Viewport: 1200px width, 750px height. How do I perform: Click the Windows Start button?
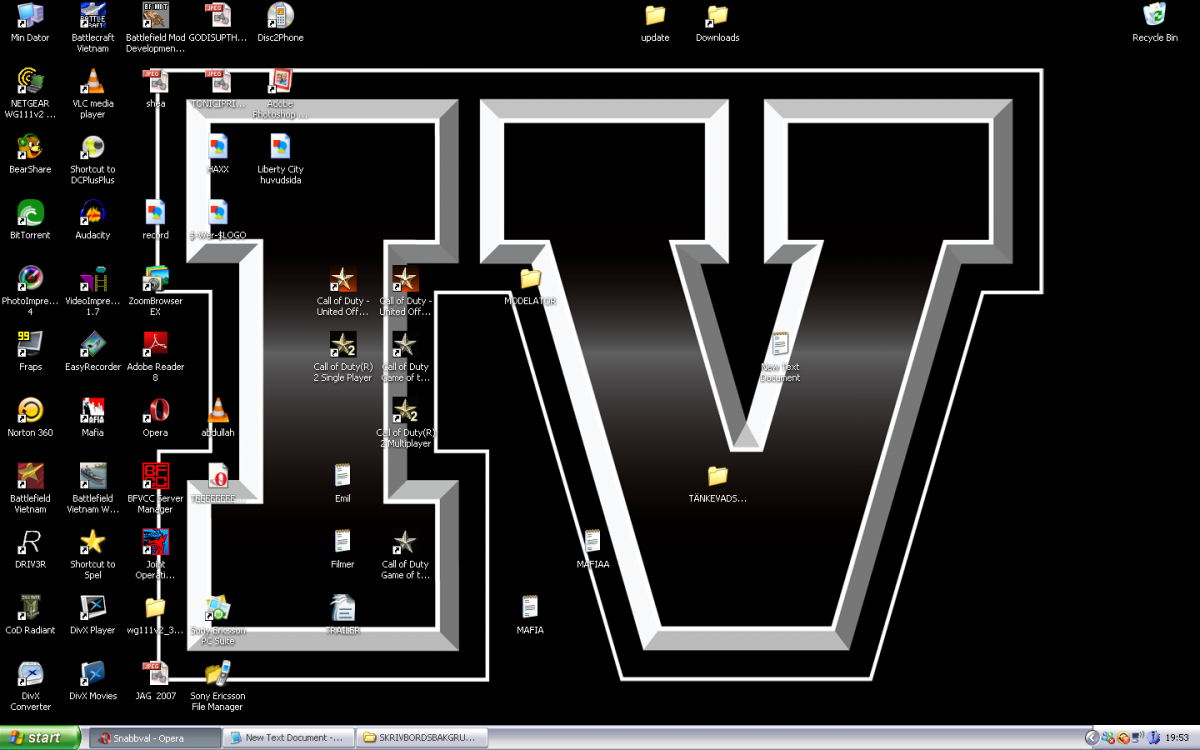(41, 738)
